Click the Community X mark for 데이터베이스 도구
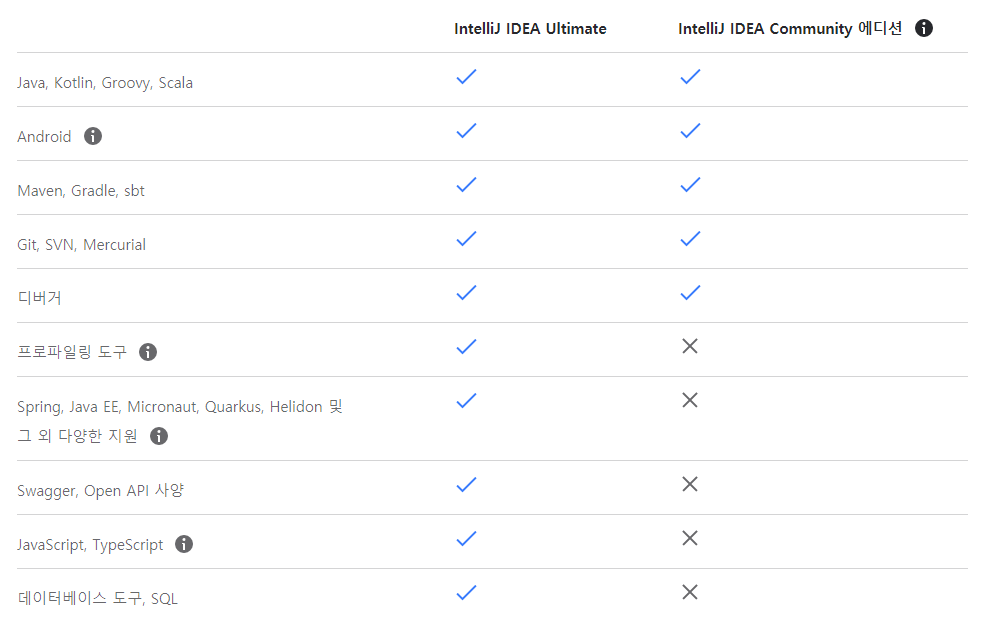This screenshot has height=639, width=986. click(690, 592)
